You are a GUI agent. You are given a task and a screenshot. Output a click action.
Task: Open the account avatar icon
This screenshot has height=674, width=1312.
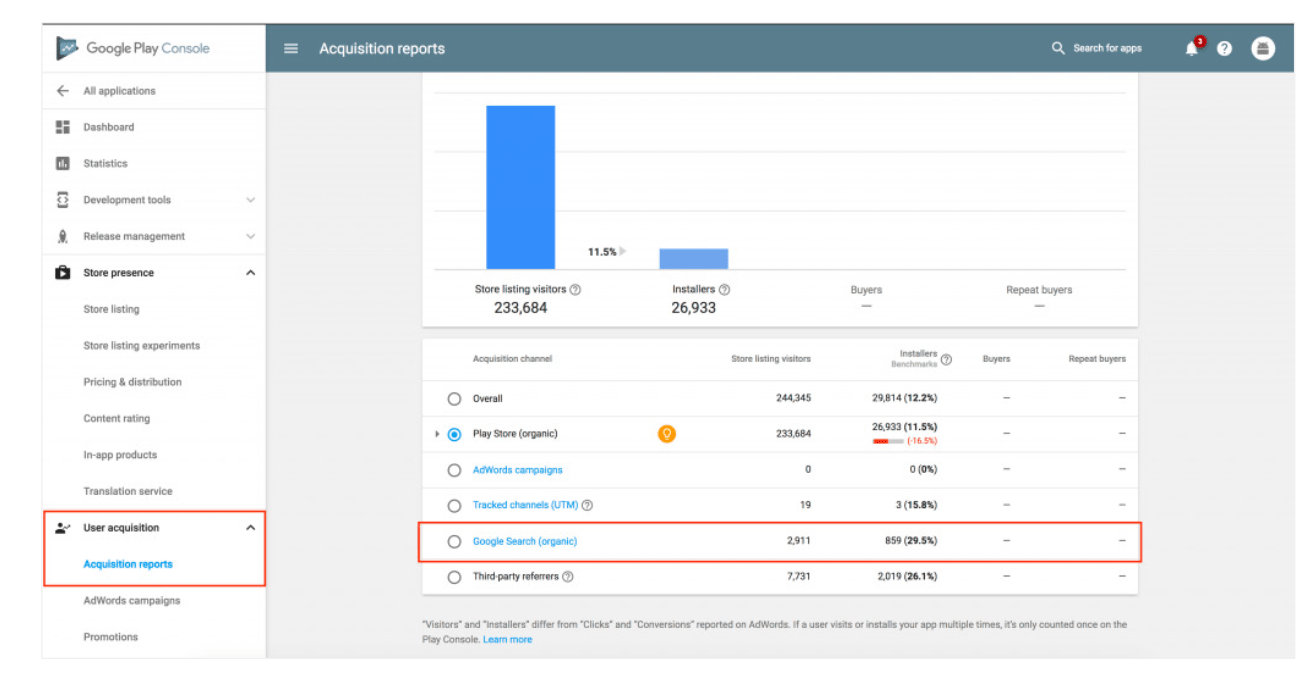(1263, 48)
